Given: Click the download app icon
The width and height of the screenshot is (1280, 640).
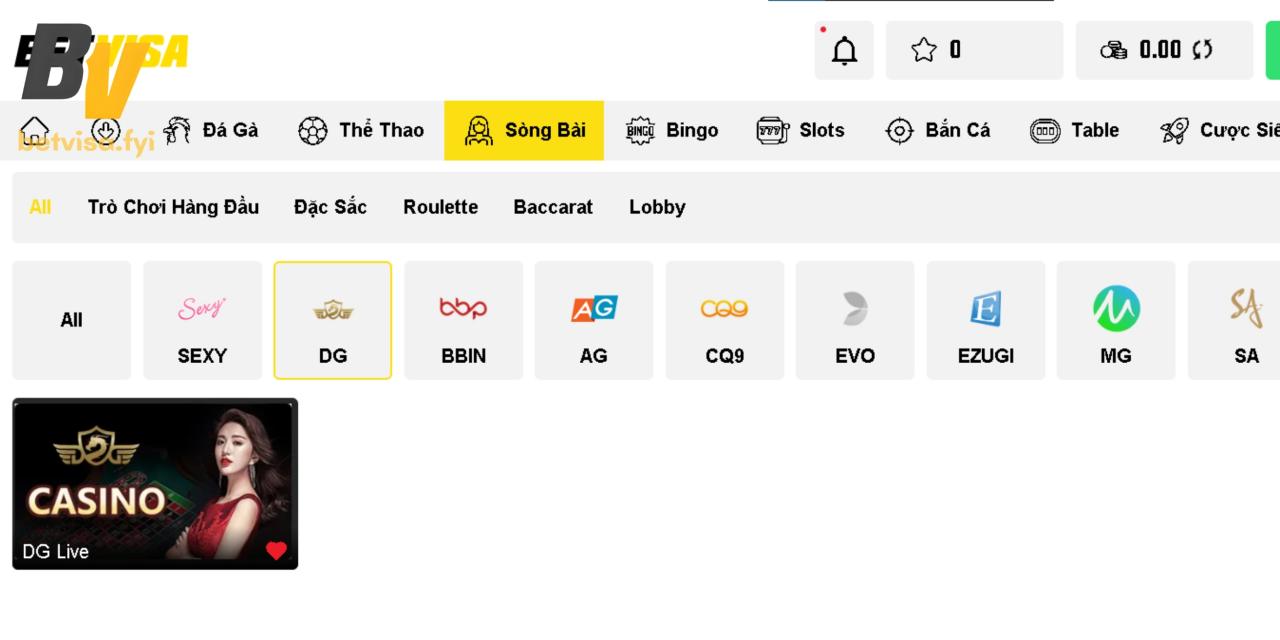Looking at the screenshot, I should pos(105,130).
